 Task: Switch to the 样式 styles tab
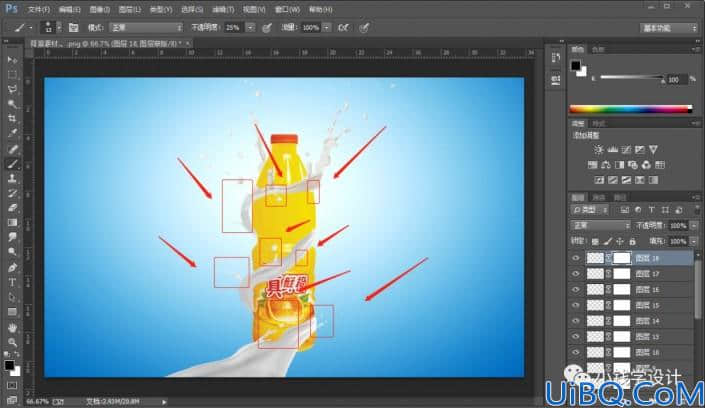pos(598,123)
